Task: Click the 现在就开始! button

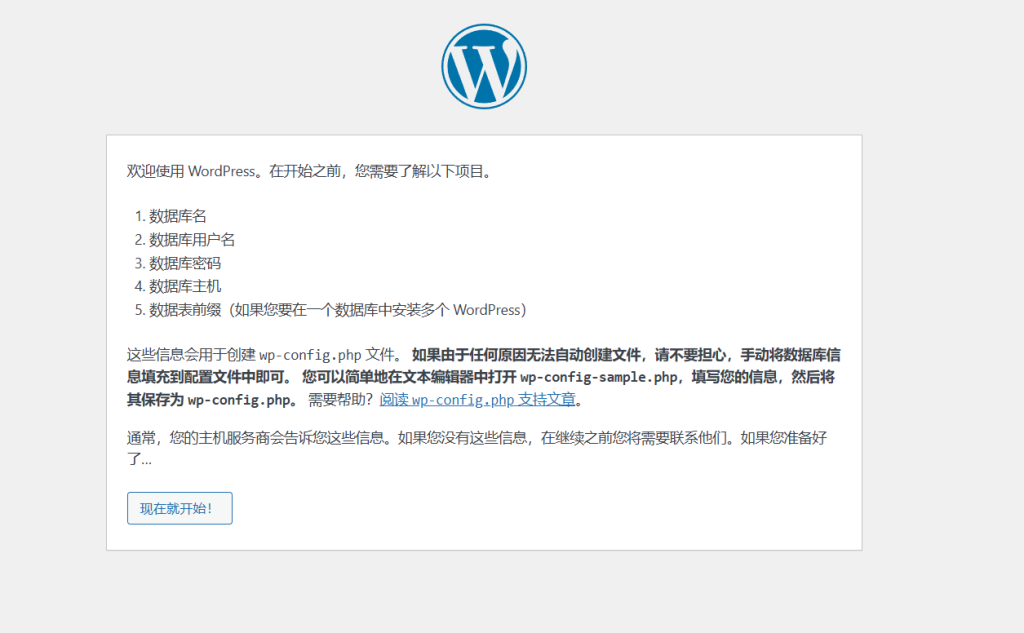Action: pyautogui.click(x=180, y=508)
